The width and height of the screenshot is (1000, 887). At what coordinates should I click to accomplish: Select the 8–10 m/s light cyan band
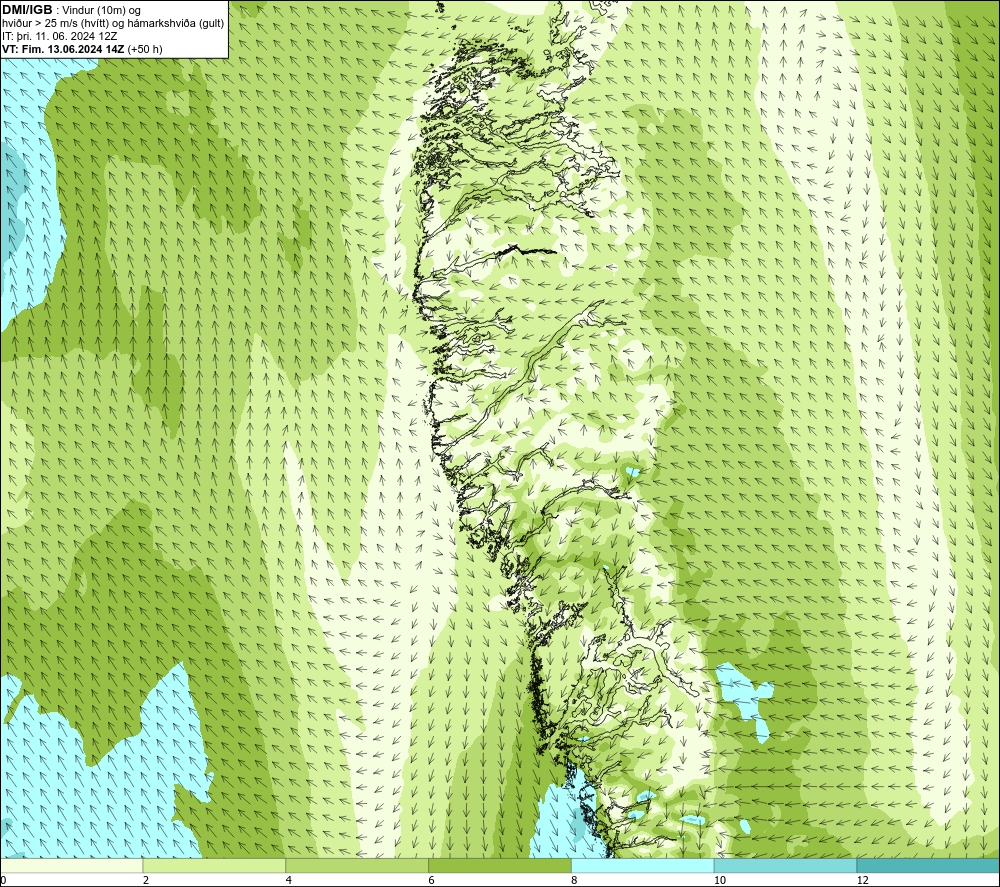pos(643,865)
